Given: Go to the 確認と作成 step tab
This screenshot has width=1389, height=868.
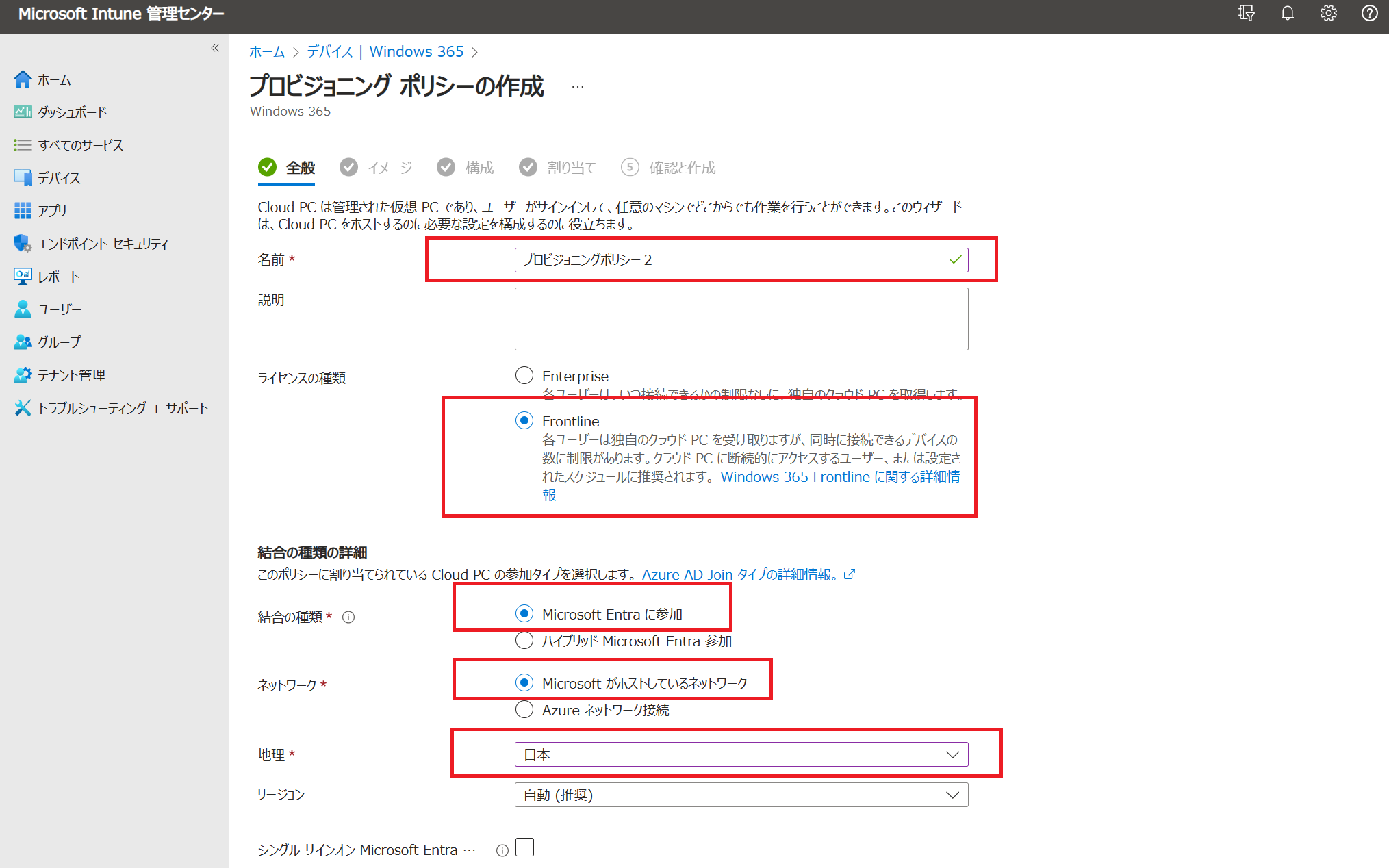Looking at the screenshot, I should click(x=681, y=168).
